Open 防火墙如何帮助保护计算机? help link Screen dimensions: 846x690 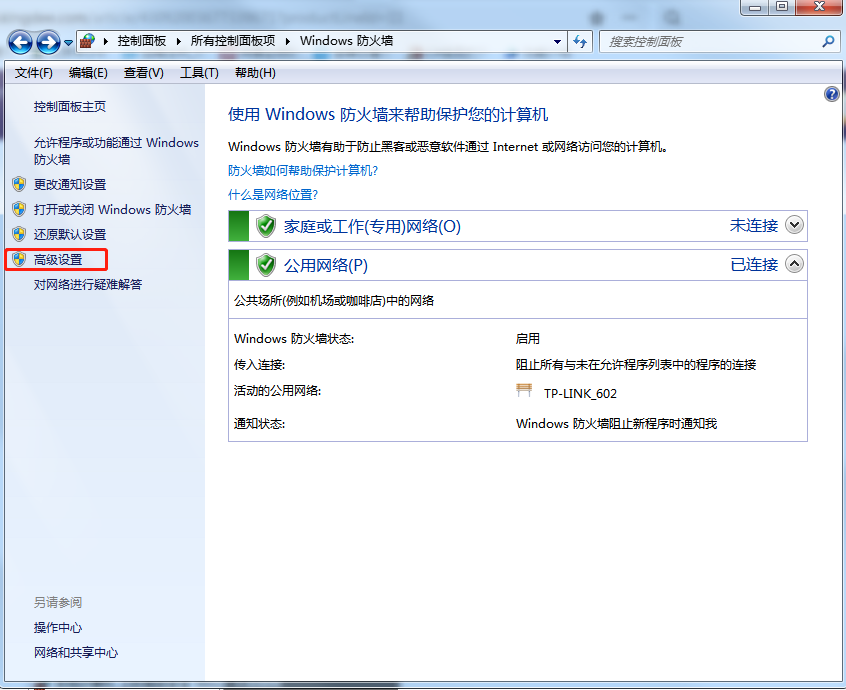[x=303, y=170]
